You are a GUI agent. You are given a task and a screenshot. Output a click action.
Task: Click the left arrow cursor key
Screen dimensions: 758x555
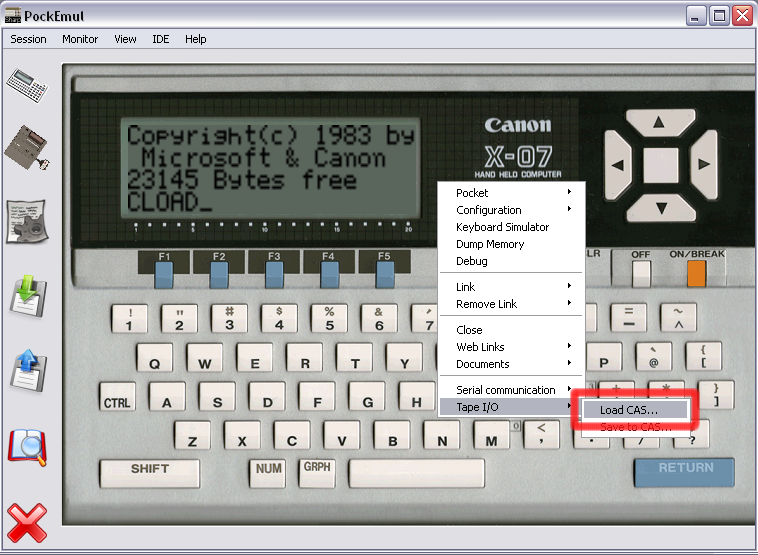(618, 165)
